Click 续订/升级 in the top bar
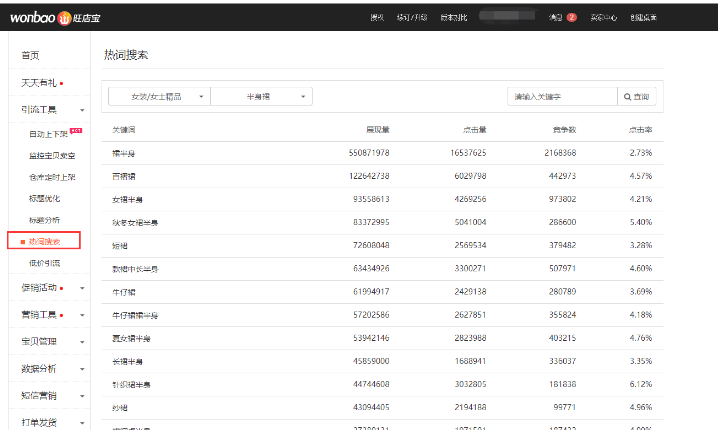723x433 pixels. point(410,17)
